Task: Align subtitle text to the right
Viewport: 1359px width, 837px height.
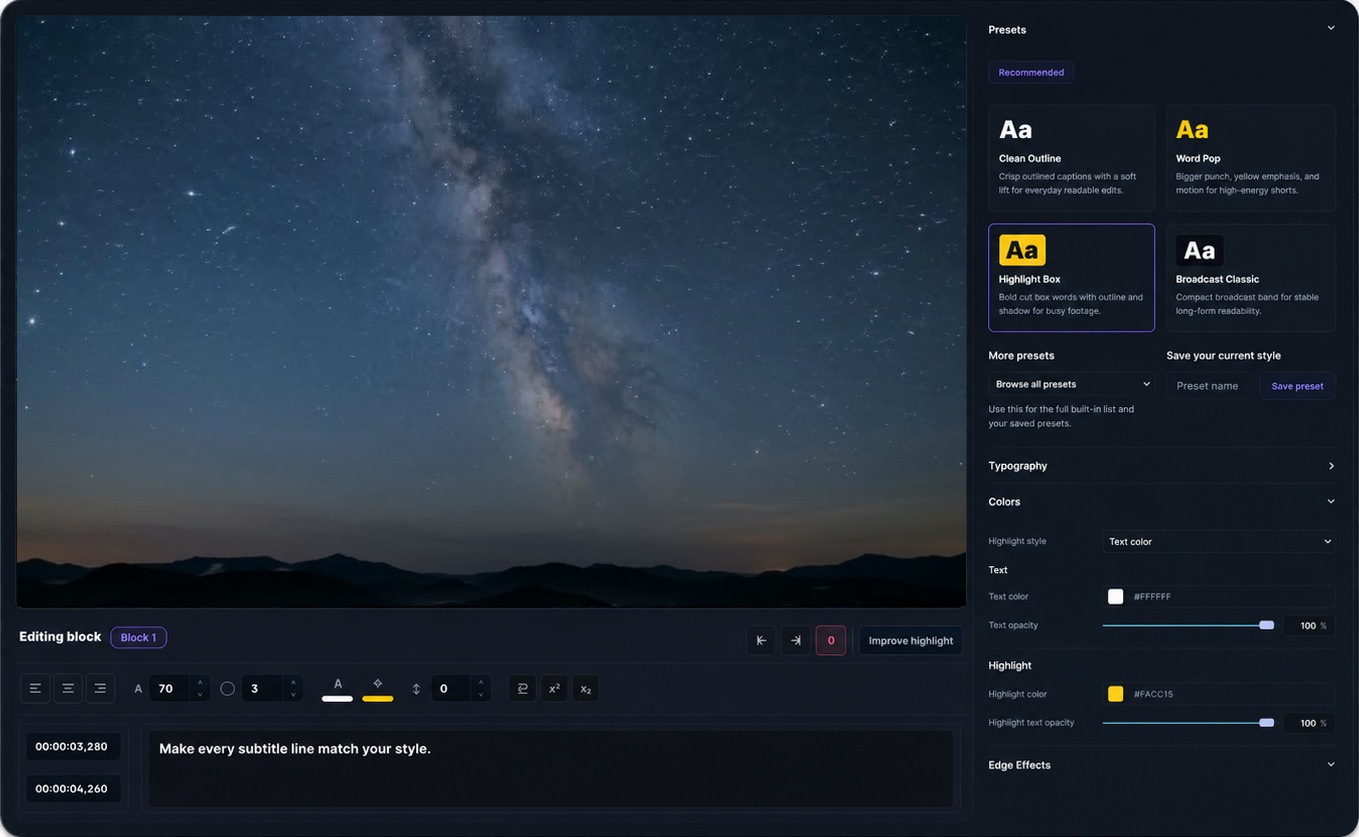Action: (100, 688)
